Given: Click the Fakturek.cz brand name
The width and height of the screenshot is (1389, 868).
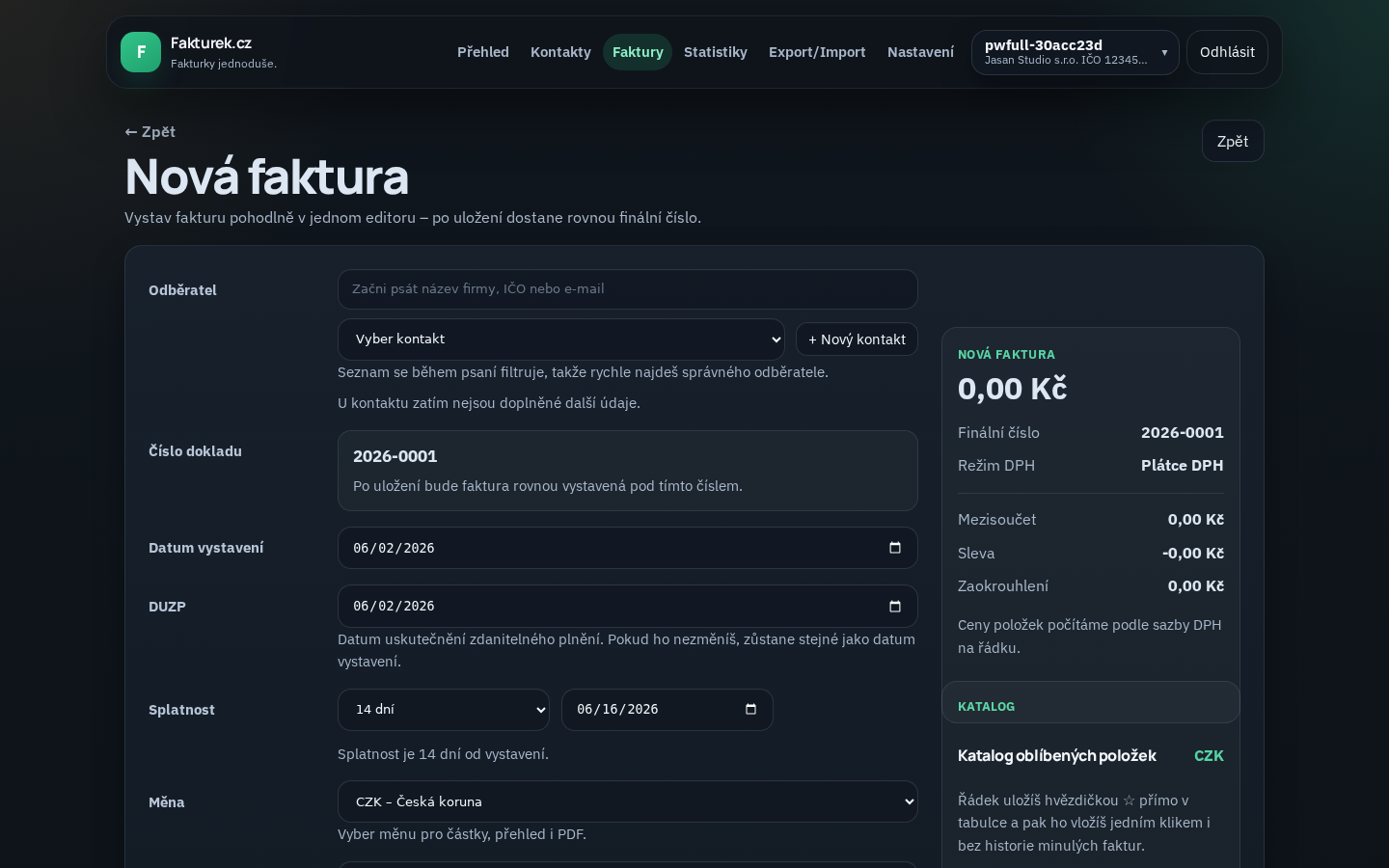Looking at the screenshot, I should pos(211,43).
